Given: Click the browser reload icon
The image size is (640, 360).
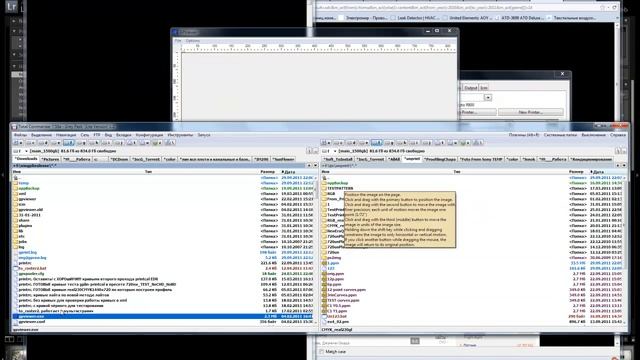Looking at the screenshot, I should tap(614, 7).
